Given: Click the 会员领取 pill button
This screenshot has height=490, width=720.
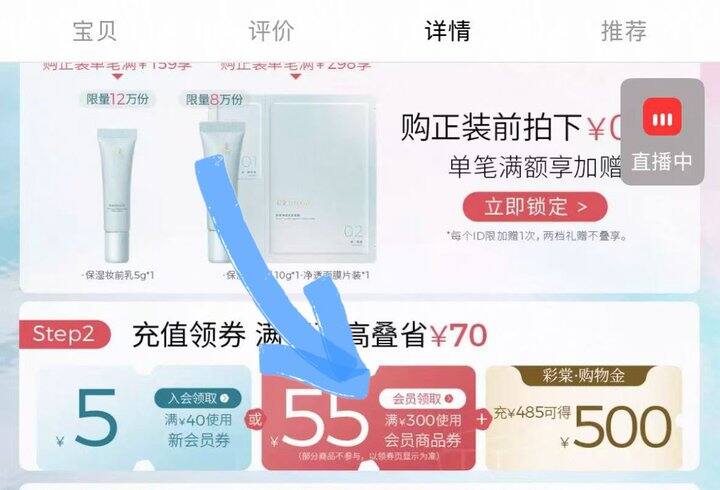Looking at the screenshot, I should click(422, 399).
